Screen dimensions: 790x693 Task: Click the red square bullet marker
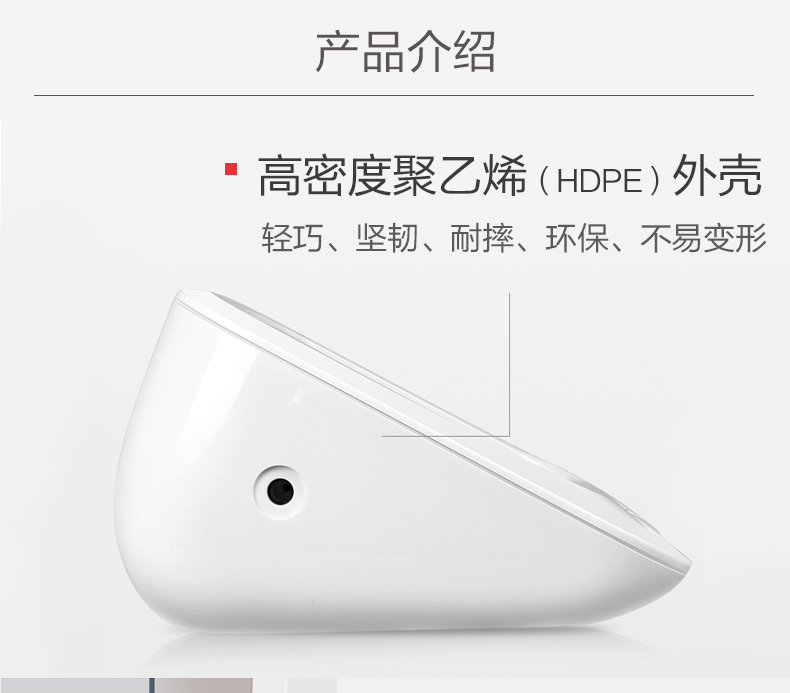click(x=231, y=169)
